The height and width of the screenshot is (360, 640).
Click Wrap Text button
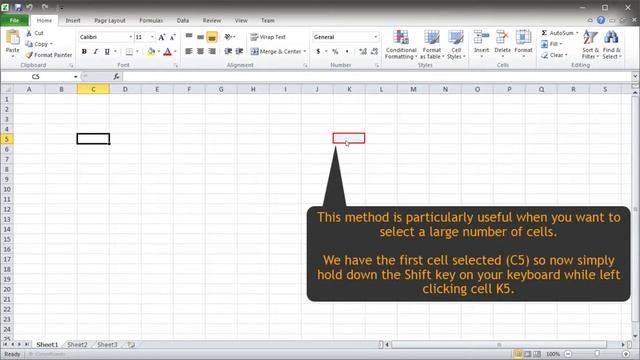[268, 37]
